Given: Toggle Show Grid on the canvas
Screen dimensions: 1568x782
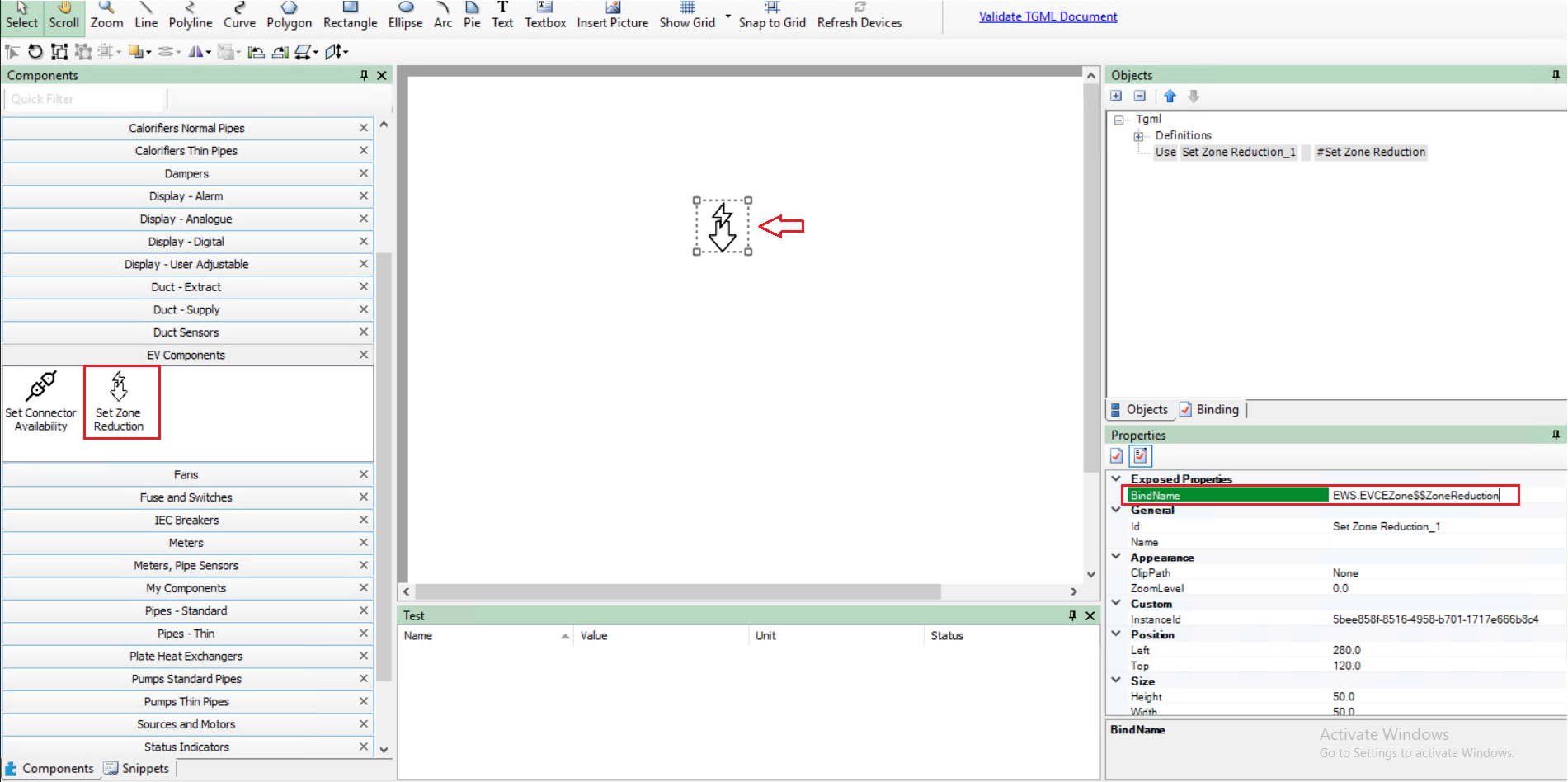Looking at the screenshot, I should pyautogui.click(x=686, y=16).
